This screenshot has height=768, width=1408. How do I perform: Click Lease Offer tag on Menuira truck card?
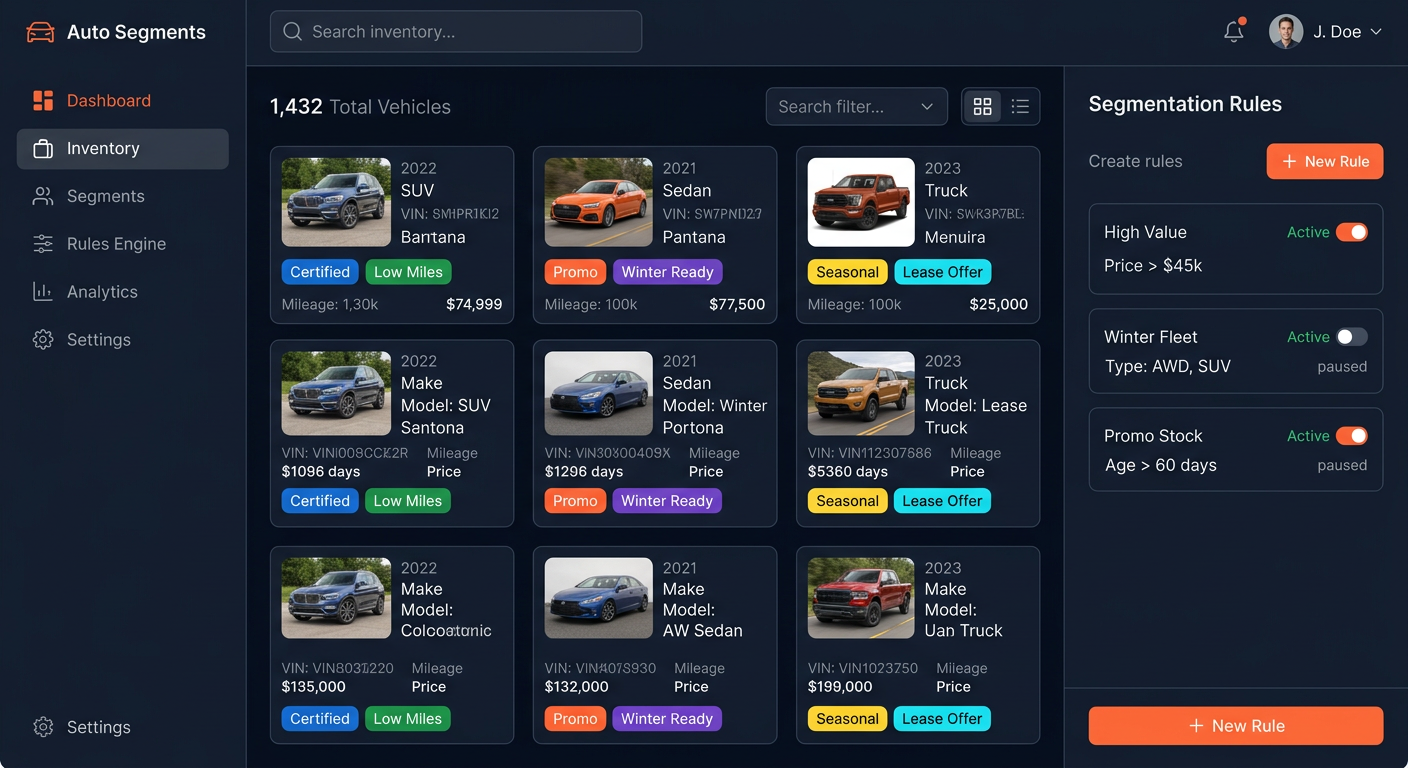(942, 272)
